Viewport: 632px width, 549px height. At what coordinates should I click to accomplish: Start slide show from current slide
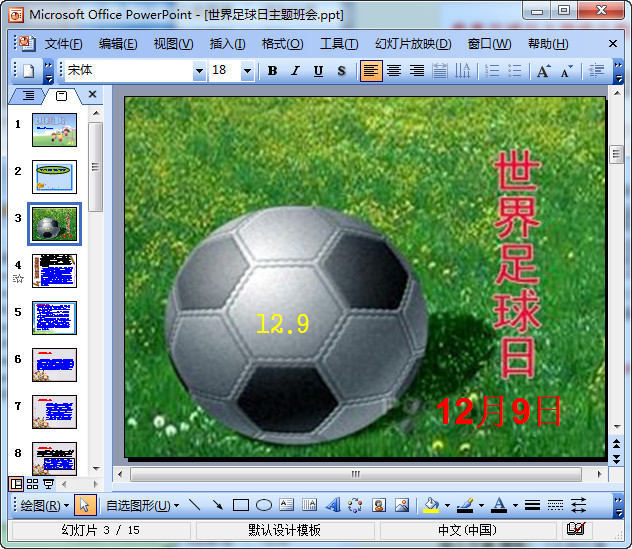pyautogui.click(x=48, y=484)
